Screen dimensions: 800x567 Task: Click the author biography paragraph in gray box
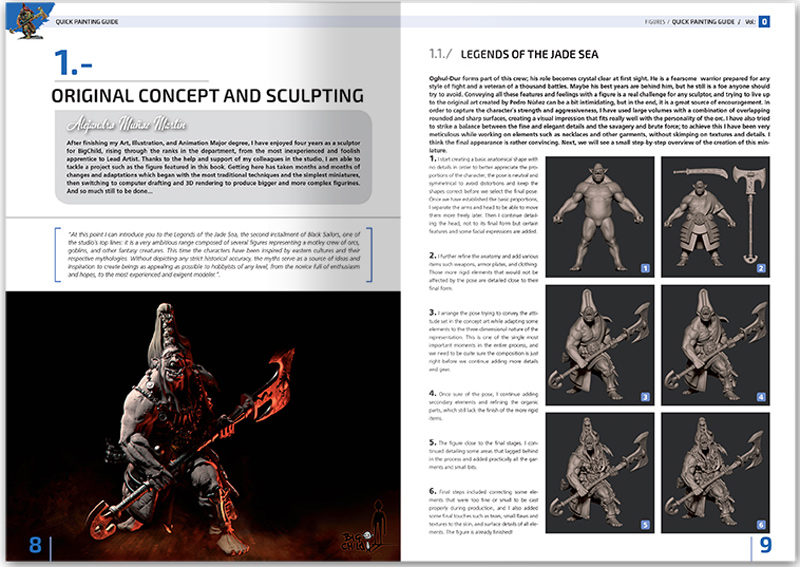pyautogui.click(x=213, y=167)
